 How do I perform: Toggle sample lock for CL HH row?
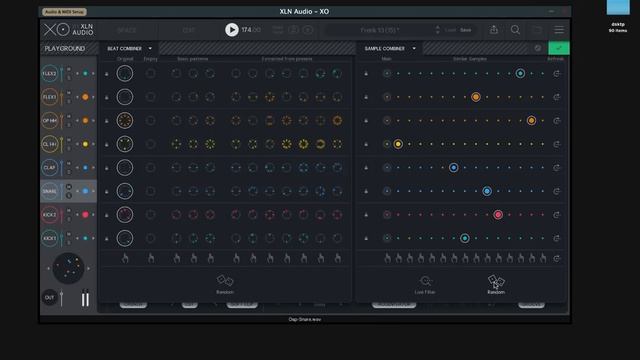366,144
